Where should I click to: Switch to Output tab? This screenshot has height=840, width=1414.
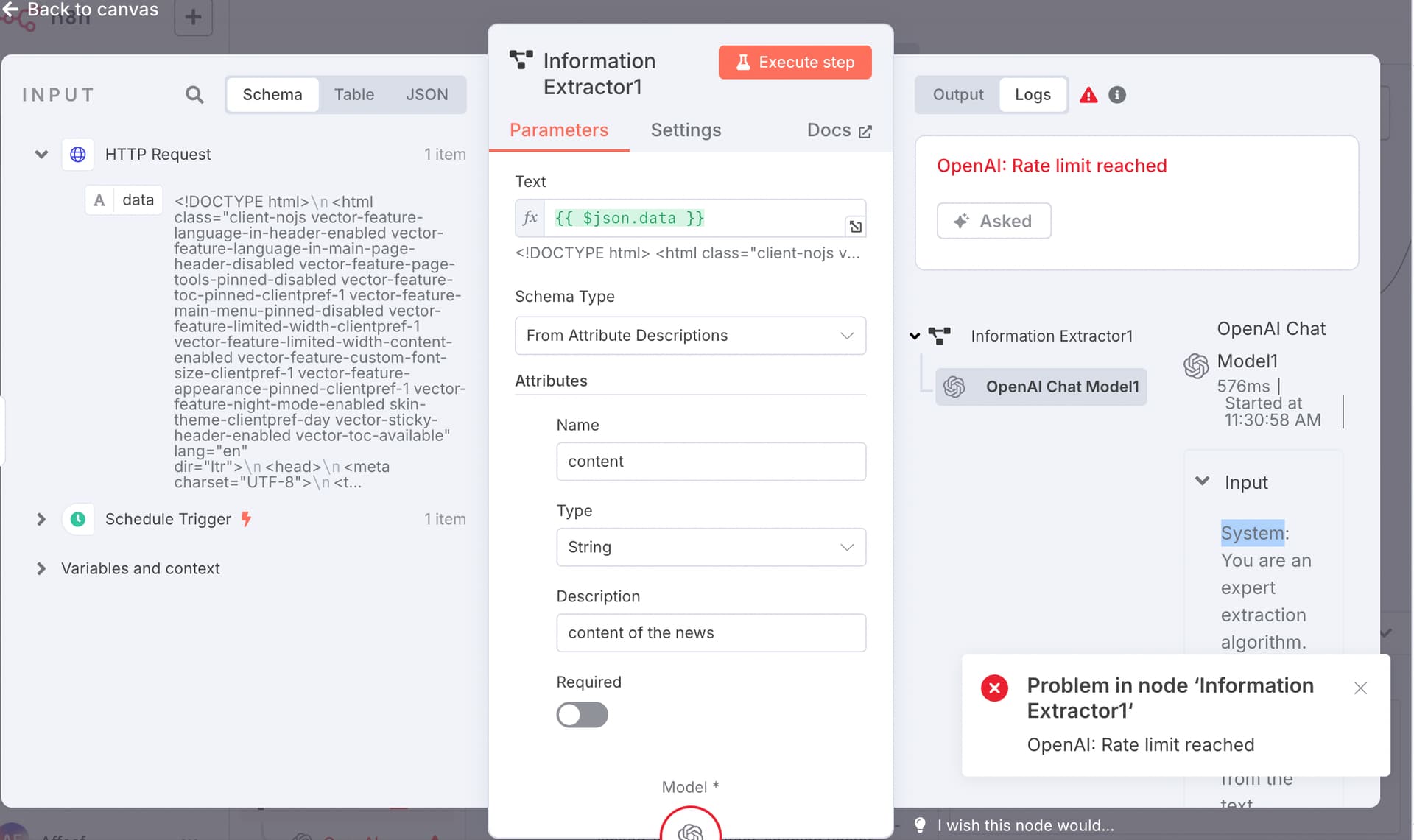957,94
